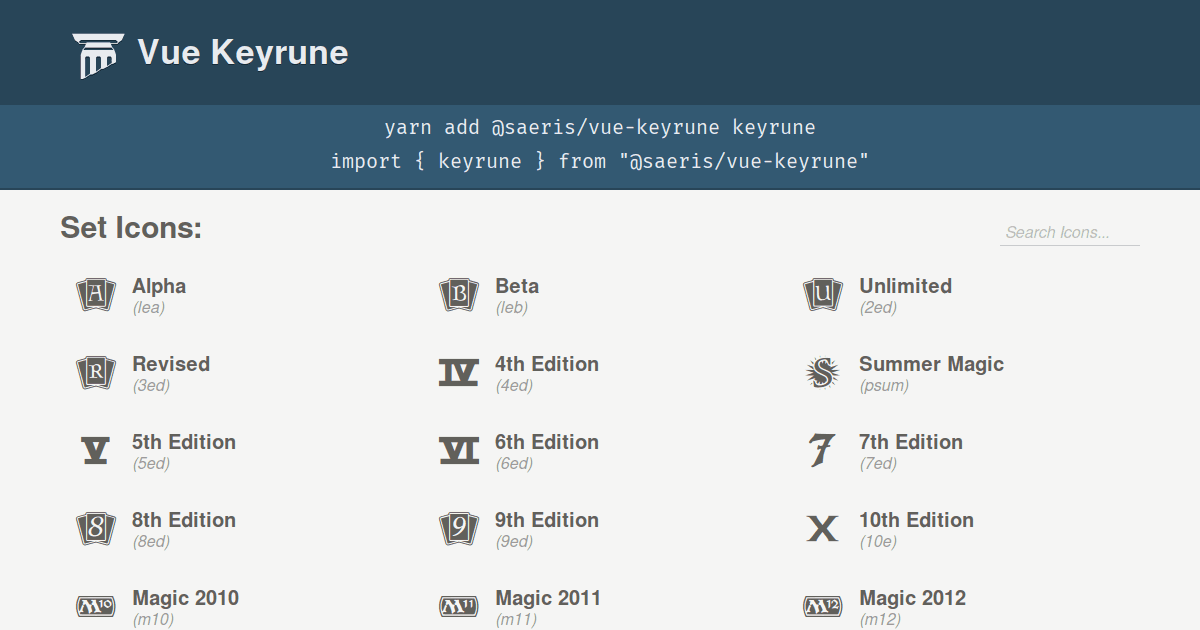Click the 5th Edition V icon
The width and height of the screenshot is (1200, 630).
pyautogui.click(x=95, y=450)
